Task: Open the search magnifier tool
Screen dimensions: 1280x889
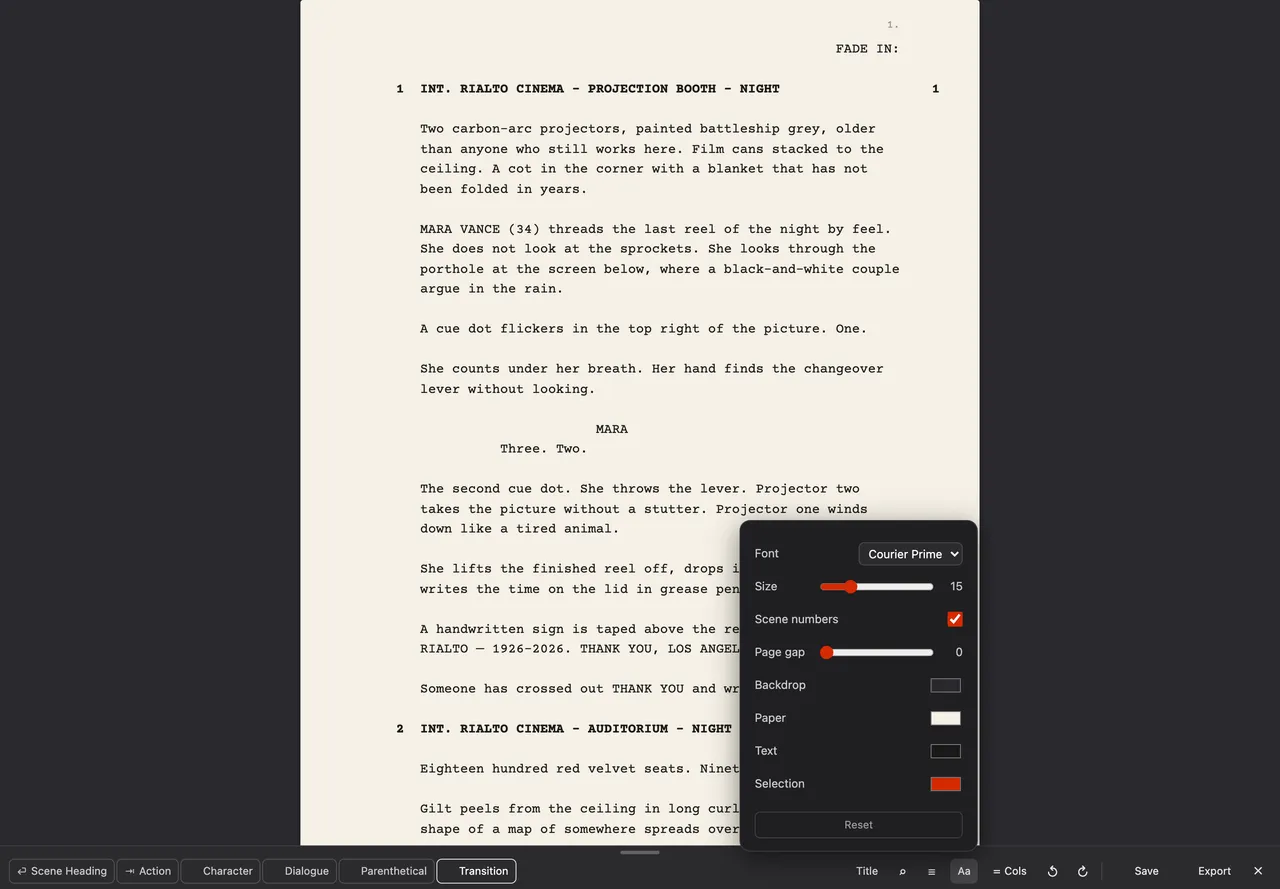Action: point(902,871)
